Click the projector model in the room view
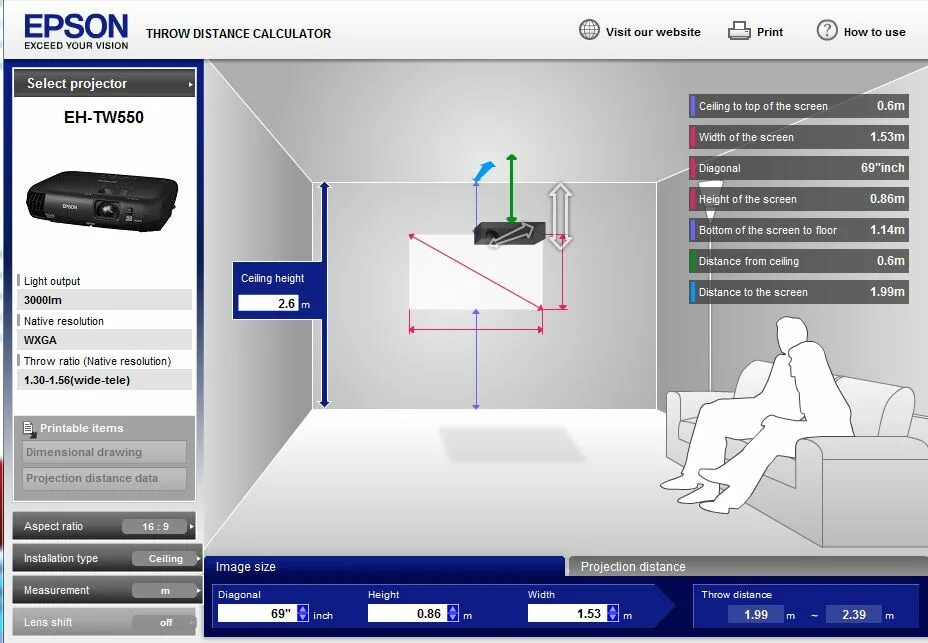928x643 pixels. click(509, 233)
